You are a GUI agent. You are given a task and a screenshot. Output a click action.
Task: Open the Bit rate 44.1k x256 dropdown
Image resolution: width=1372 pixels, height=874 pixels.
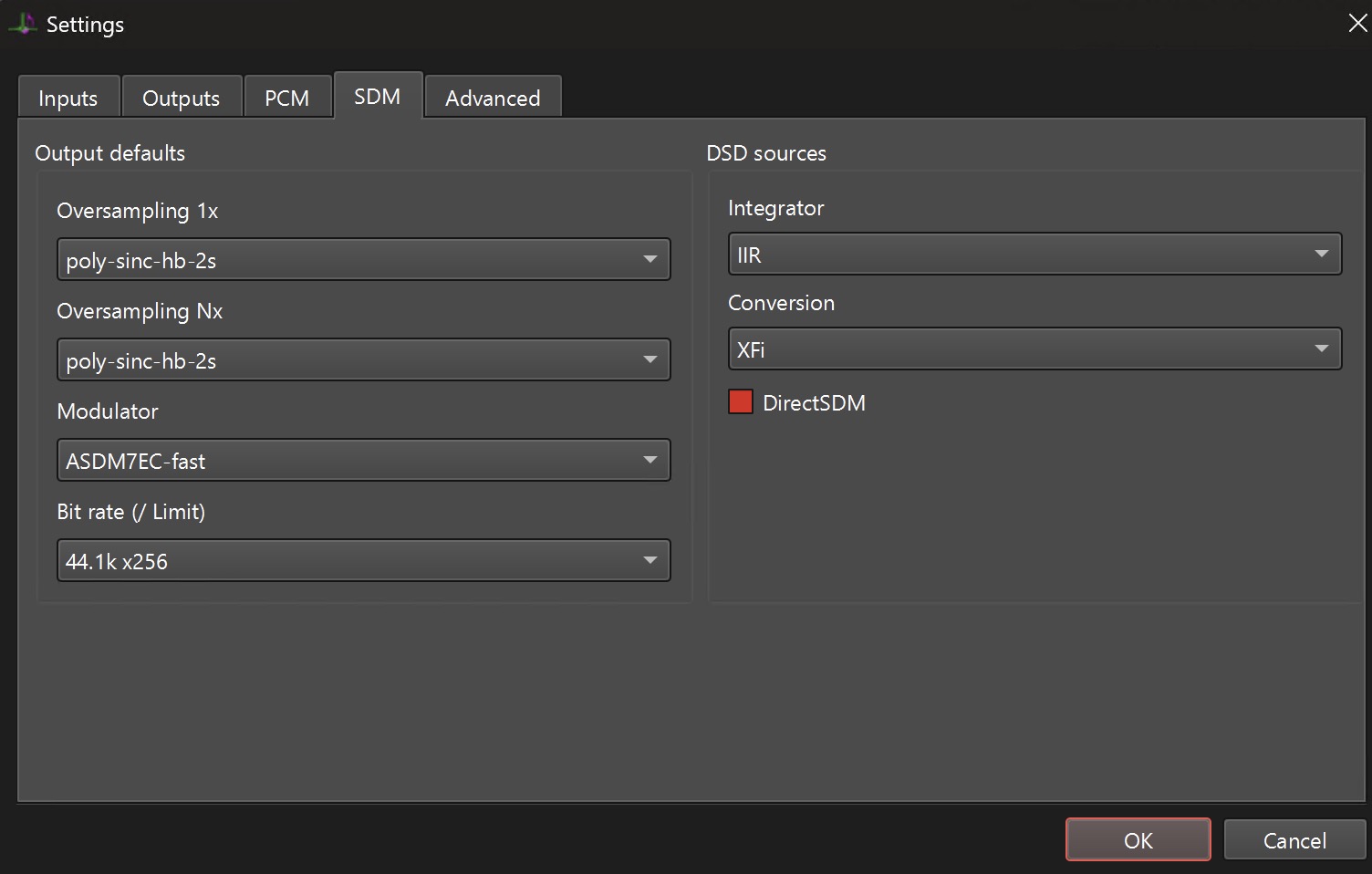(363, 561)
